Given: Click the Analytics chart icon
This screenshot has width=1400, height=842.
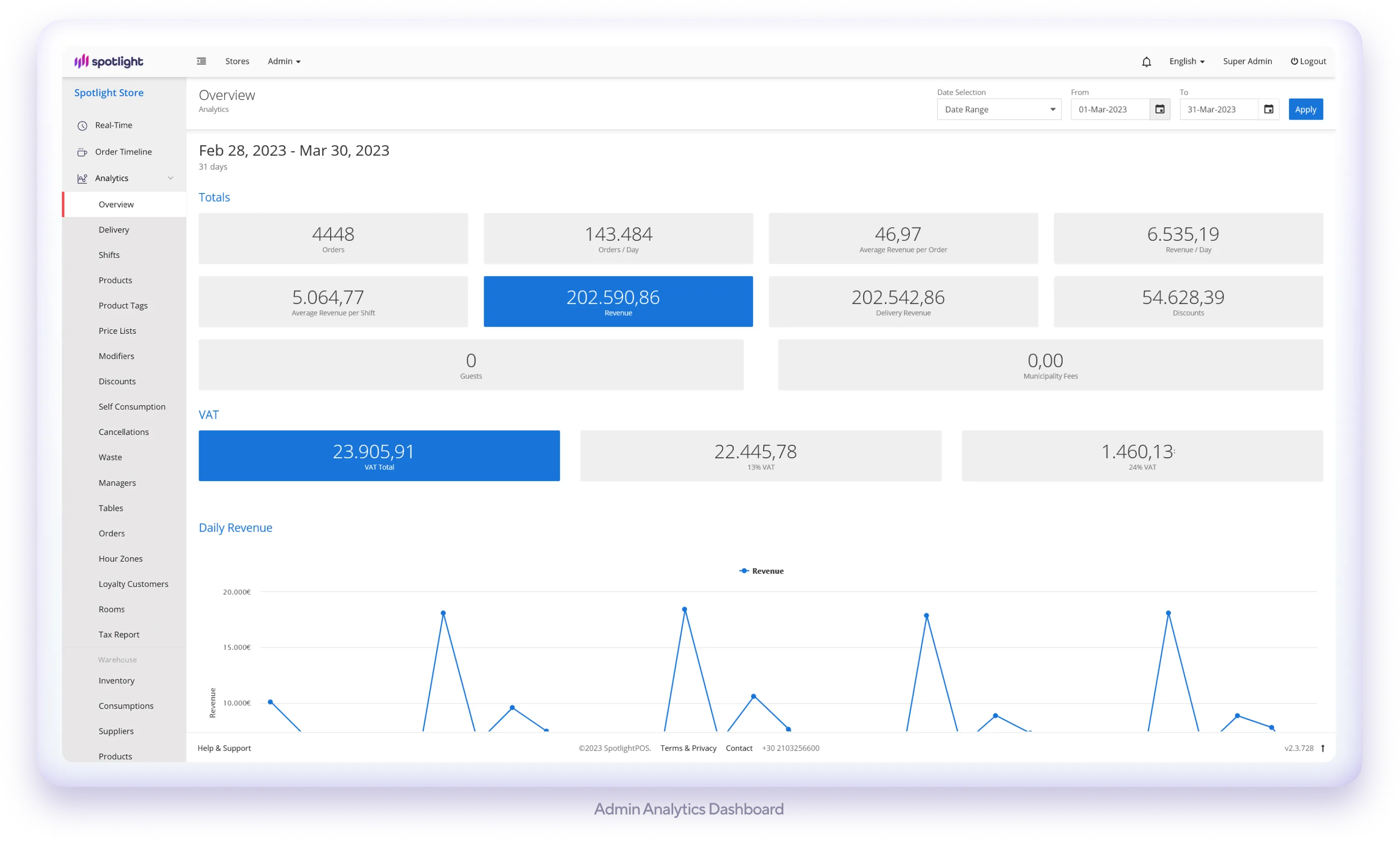Looking at the screenshot, I should coord(82,179).
